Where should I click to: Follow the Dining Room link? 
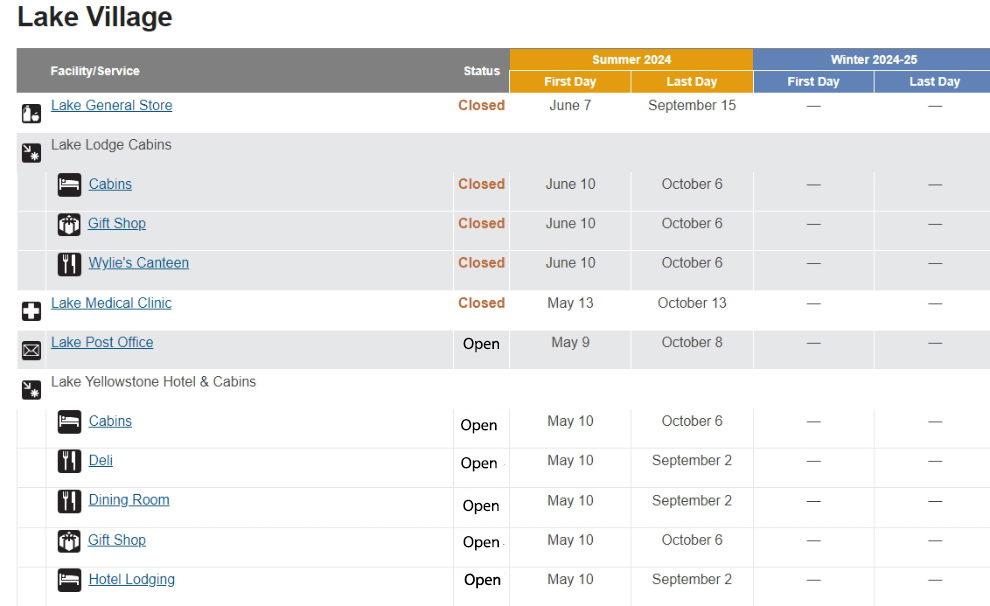(x=129, y=500)
